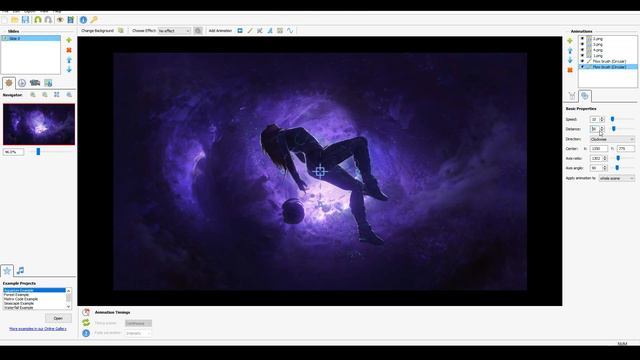Preview the animation with the eye icon
The width and height of the screenshot is (640, 360).
coord(60,20)
